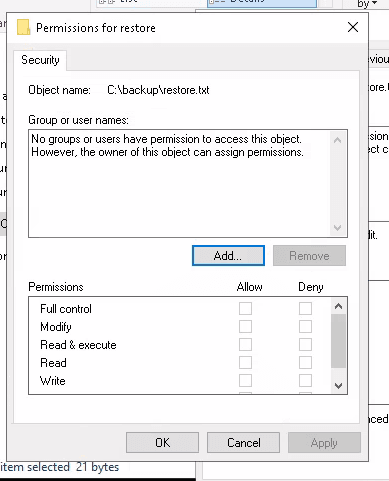
Task: Click the Read & execute label
Action: (78, 345)
